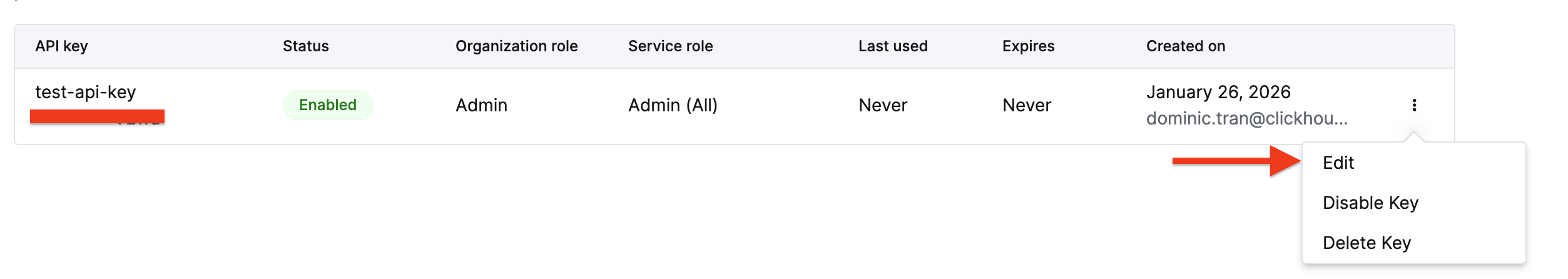Click the Last used column header
The height and width of the screenshot is (279, 1568).
click(x=892, y=46)
